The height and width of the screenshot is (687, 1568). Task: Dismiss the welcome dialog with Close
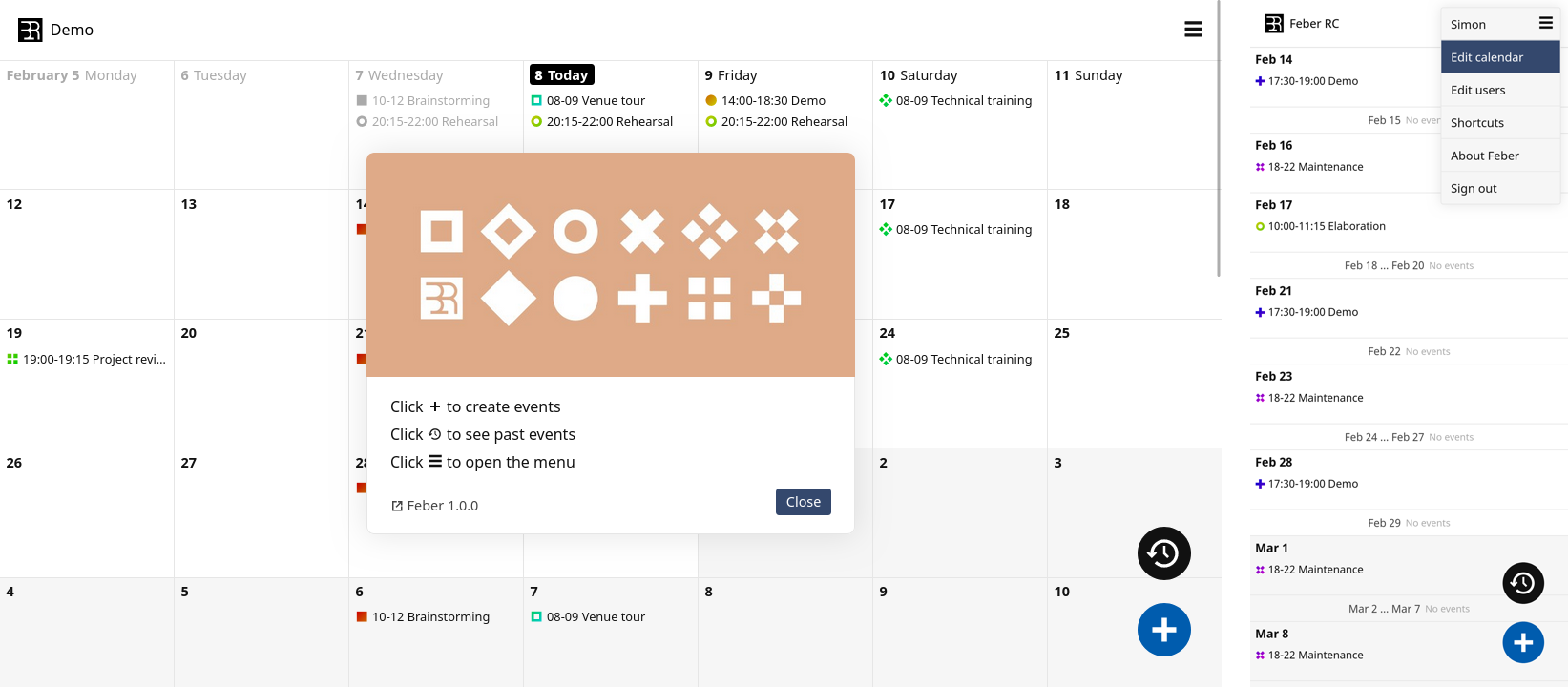[803, 501]
